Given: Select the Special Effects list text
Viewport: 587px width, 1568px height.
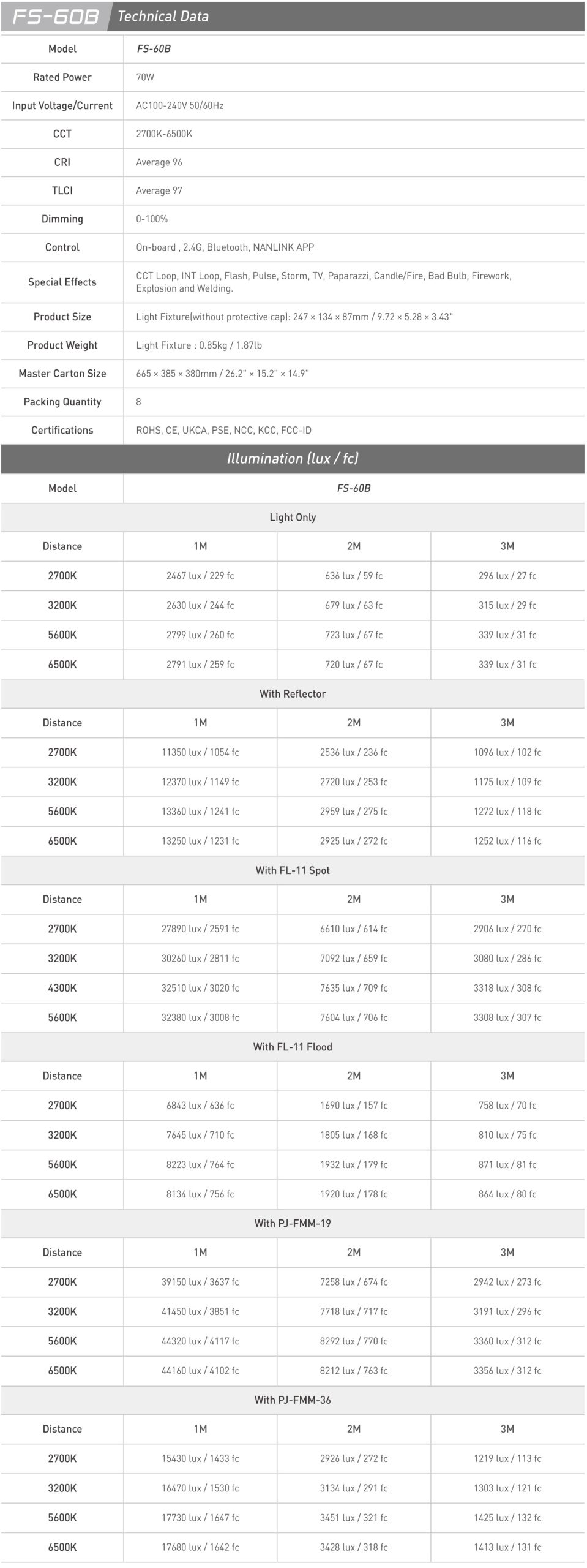Looking at the screenshot, I should click(x=324, y=282).
